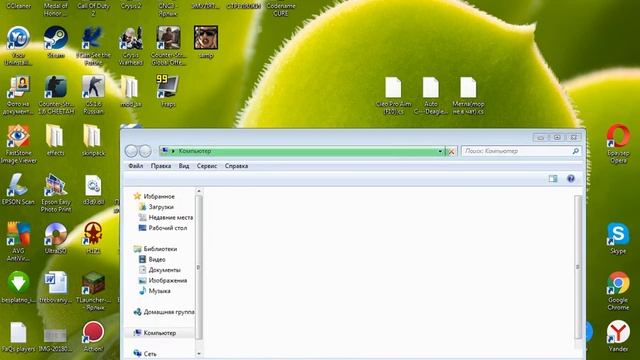640x360 pixels.
Task: Select the FaQs players file icon
Action: (x=18, y=337)
